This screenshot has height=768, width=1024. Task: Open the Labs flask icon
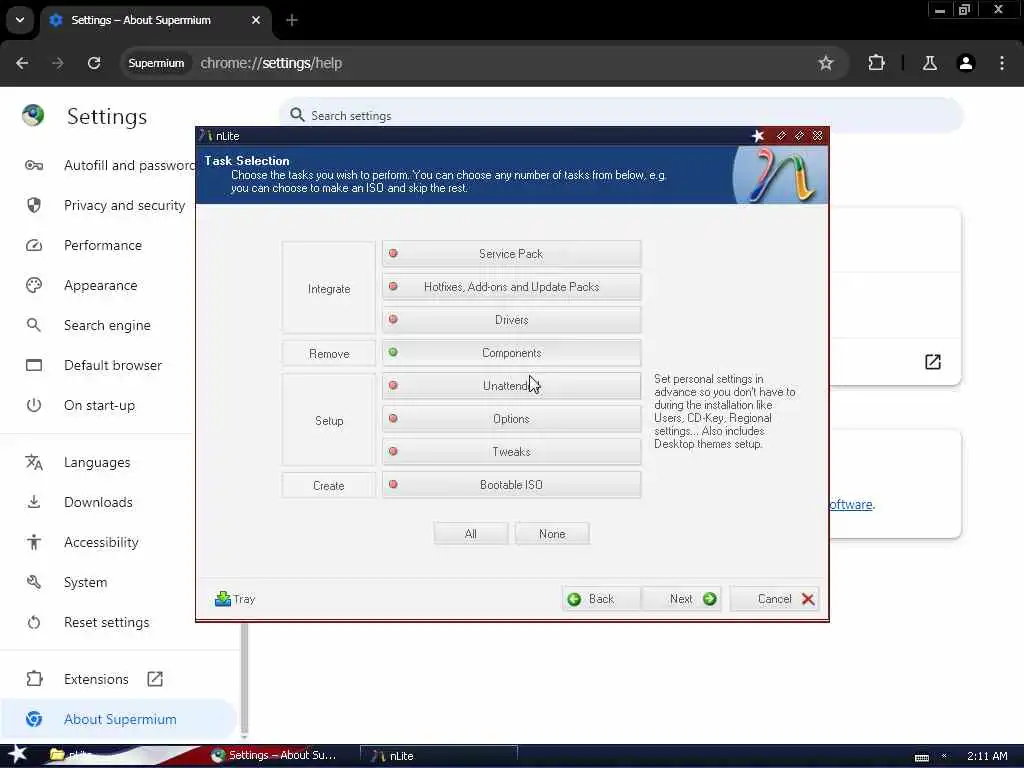click(x=930, y=63)
